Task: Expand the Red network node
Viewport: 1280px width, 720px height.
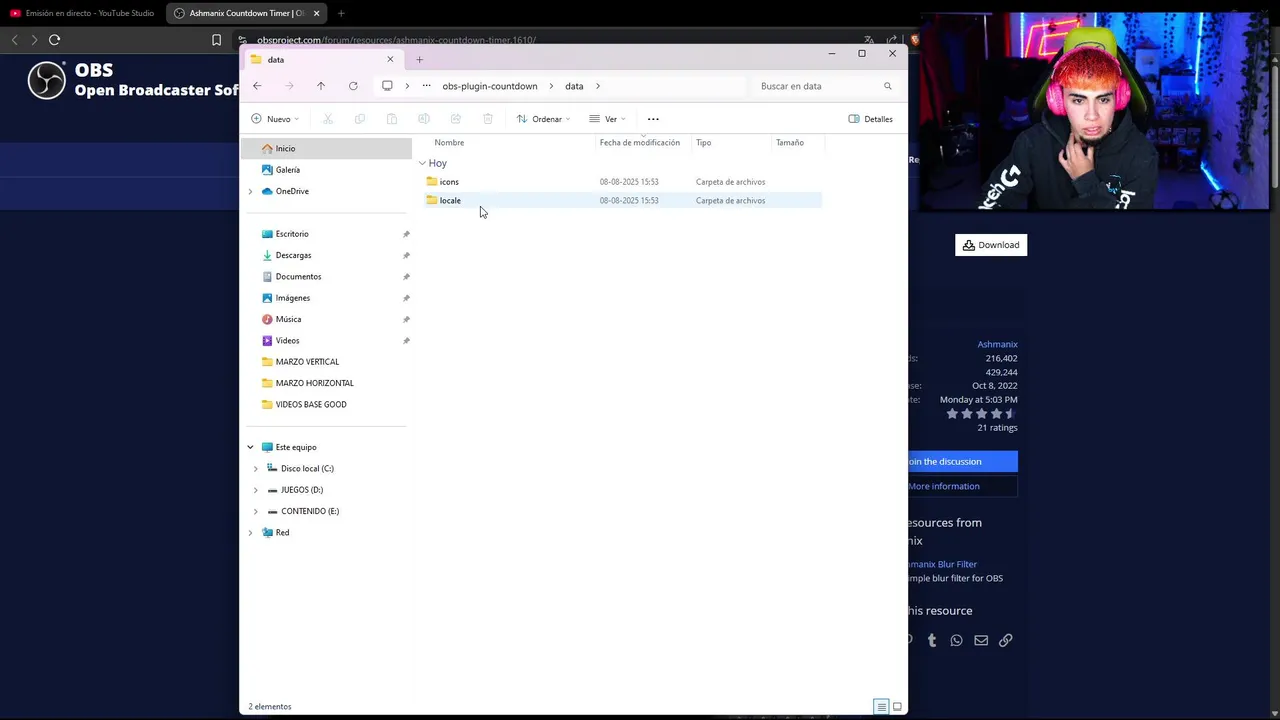Action: tap(250, 533)
